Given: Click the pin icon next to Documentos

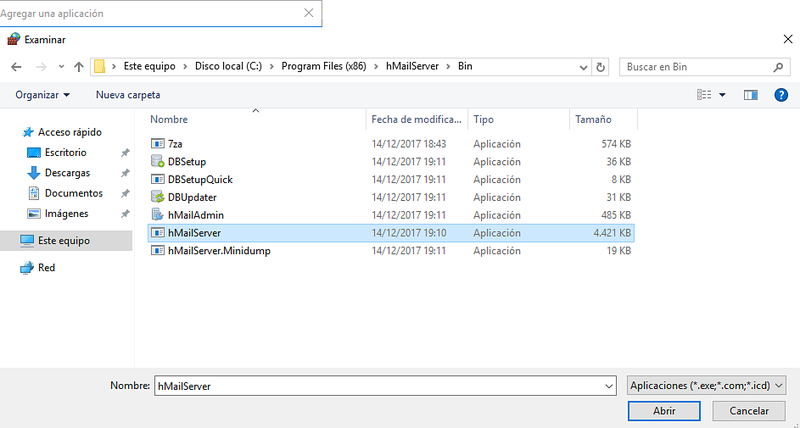Looking at the screenshot, I should pyautogui.click(x=125, y=194).
